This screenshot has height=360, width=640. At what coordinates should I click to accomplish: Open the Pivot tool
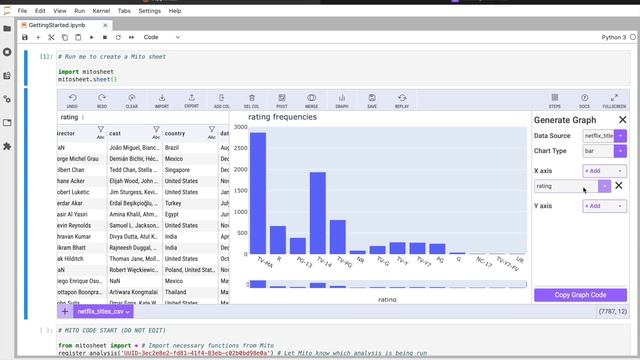(x=282, y=100)
